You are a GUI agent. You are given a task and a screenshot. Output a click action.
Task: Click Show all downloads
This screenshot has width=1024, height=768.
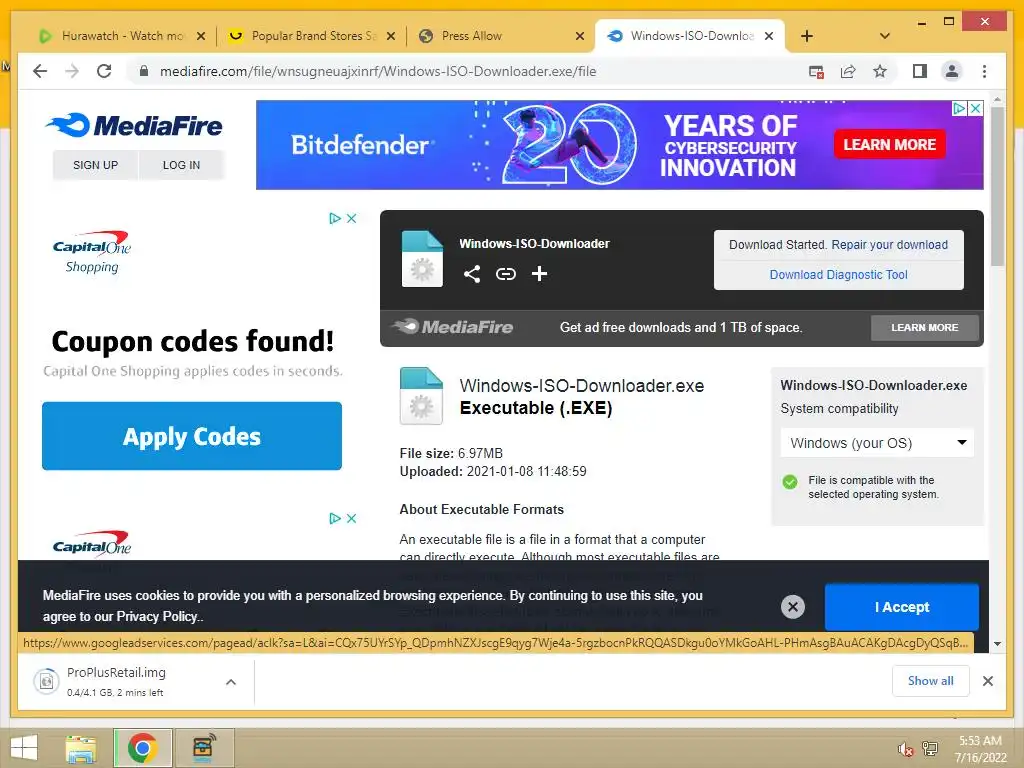pos(931,681)
